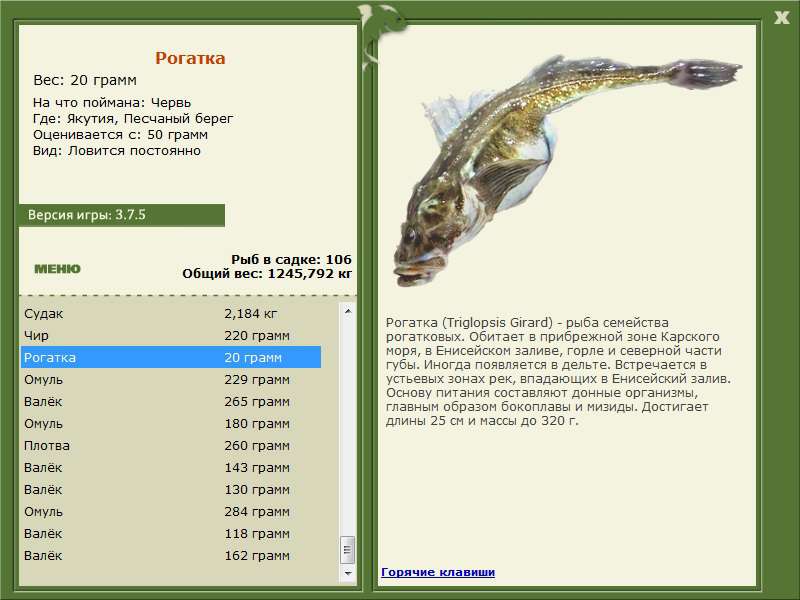Click the На что поймана: Червь line

tap(112, 102)
